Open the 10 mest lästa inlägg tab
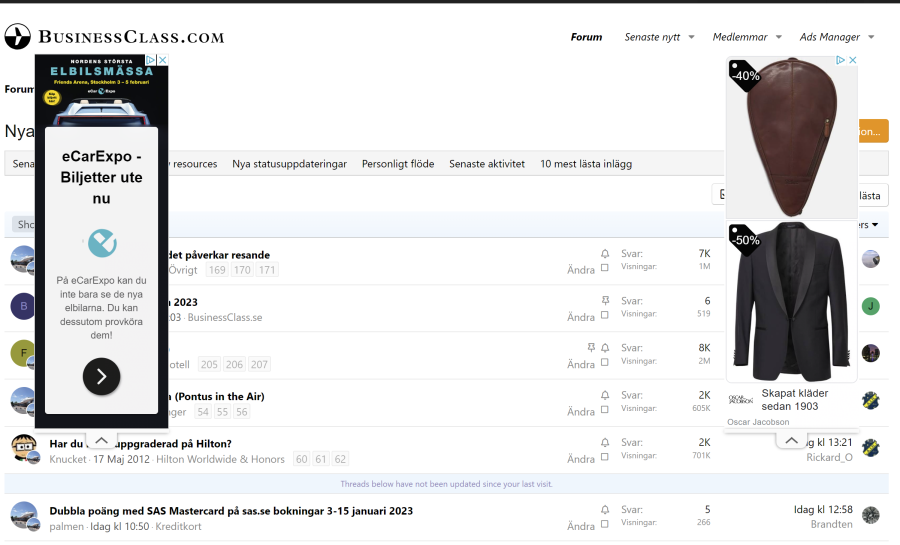The height and width of the screenshot is (545, 900). [586, 163]
